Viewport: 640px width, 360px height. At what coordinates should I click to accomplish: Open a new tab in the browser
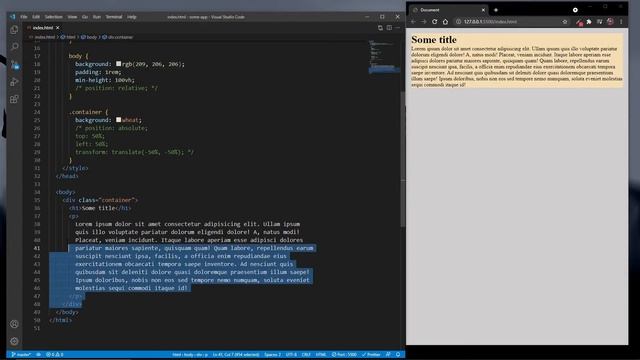pyautogui.click(x=496, y=10)
